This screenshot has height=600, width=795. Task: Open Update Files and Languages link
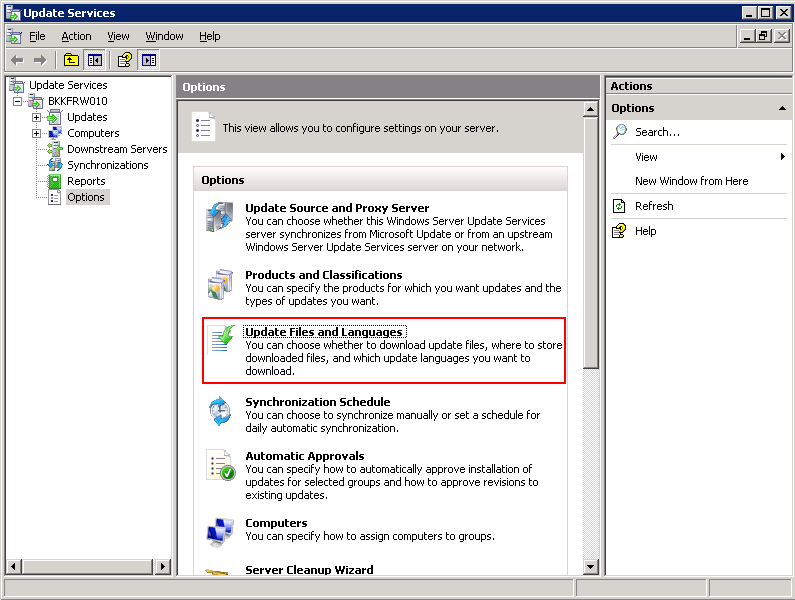(x=324, y=332)
